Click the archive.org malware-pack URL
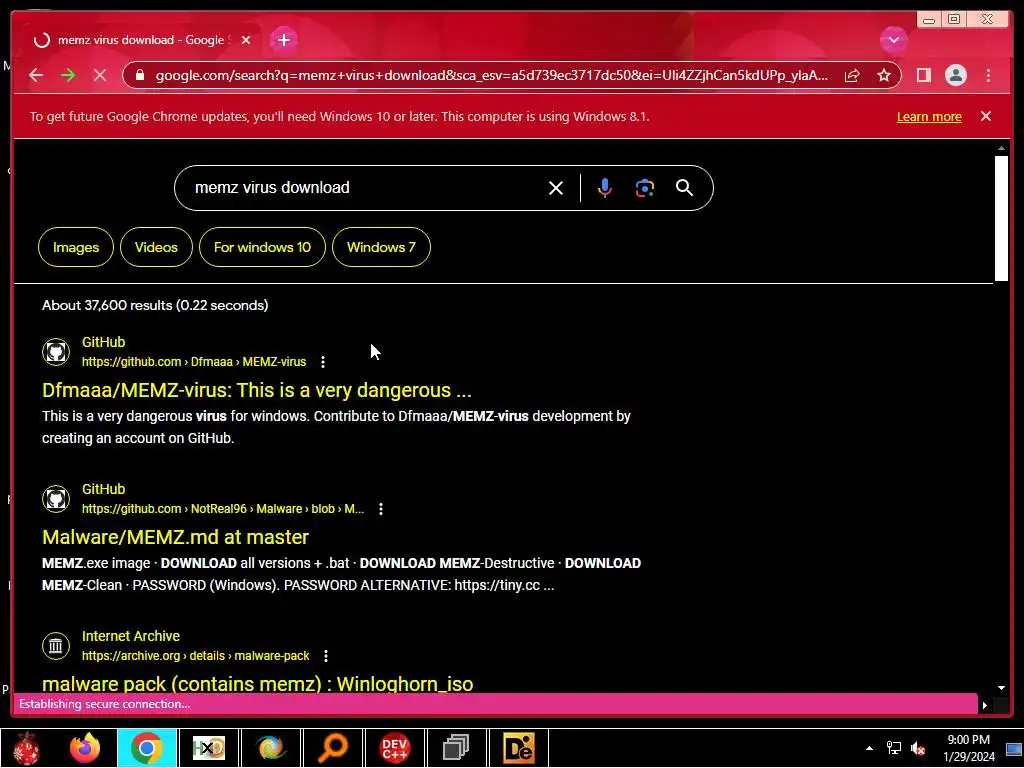Screen dimensions: 1024x768 click(x=195, y=656)
